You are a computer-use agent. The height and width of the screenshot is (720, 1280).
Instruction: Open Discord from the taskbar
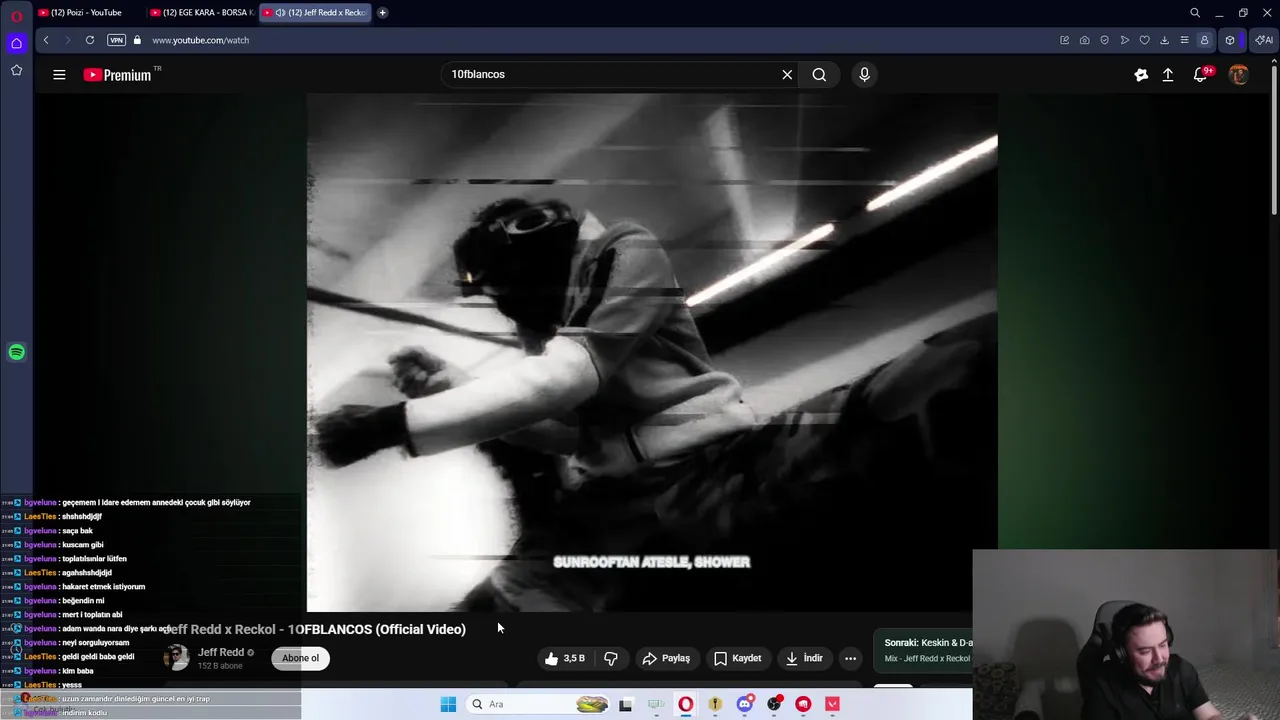[x=745, y=704]
